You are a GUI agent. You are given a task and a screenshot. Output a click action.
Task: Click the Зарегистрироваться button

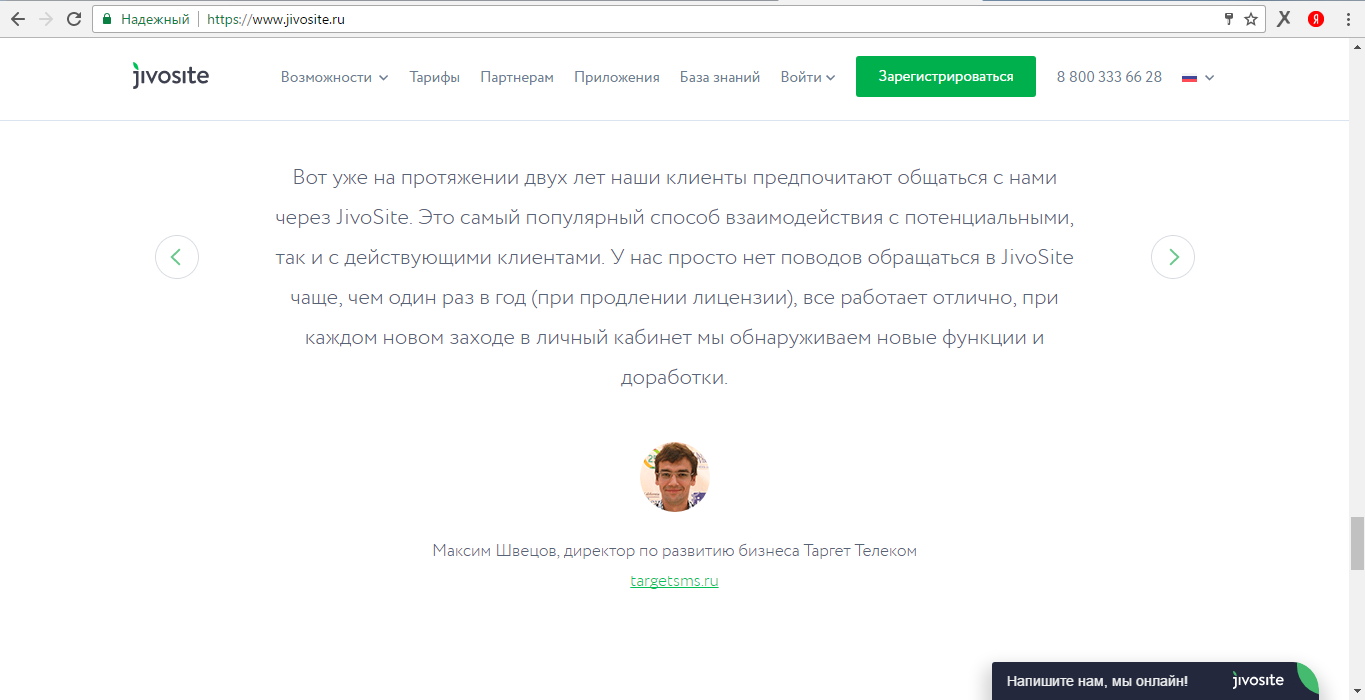point(946,77)
